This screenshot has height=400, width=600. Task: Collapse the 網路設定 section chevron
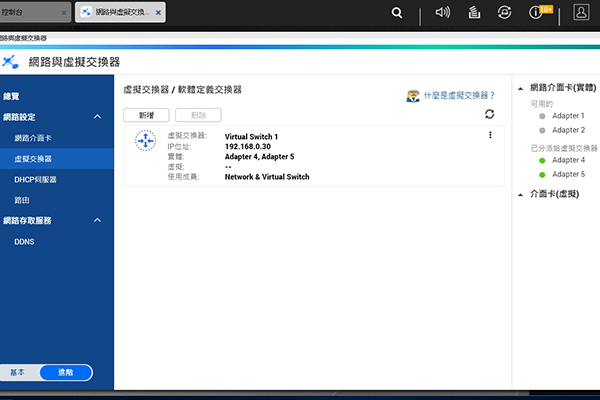coord(98,117)
